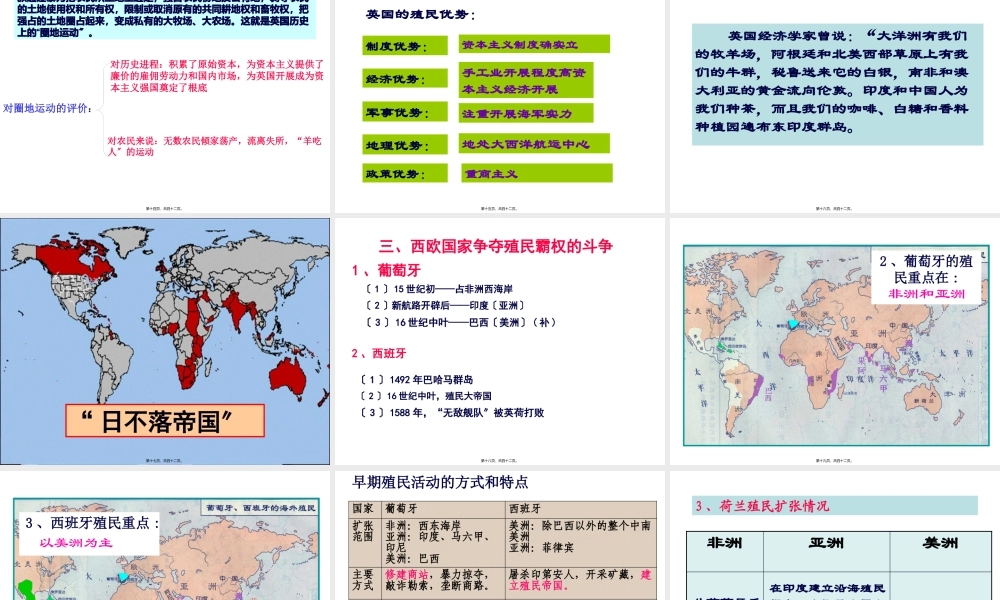Click the 地理优势 green label

point(405,145)
